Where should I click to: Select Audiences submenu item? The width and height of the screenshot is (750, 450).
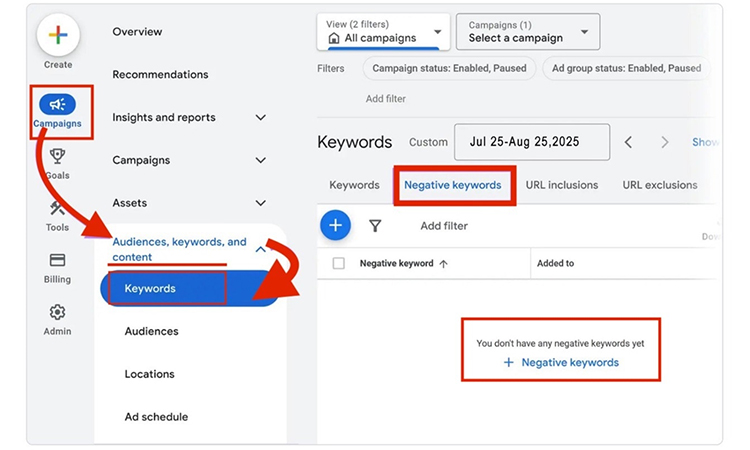click(x=152, y=331)
